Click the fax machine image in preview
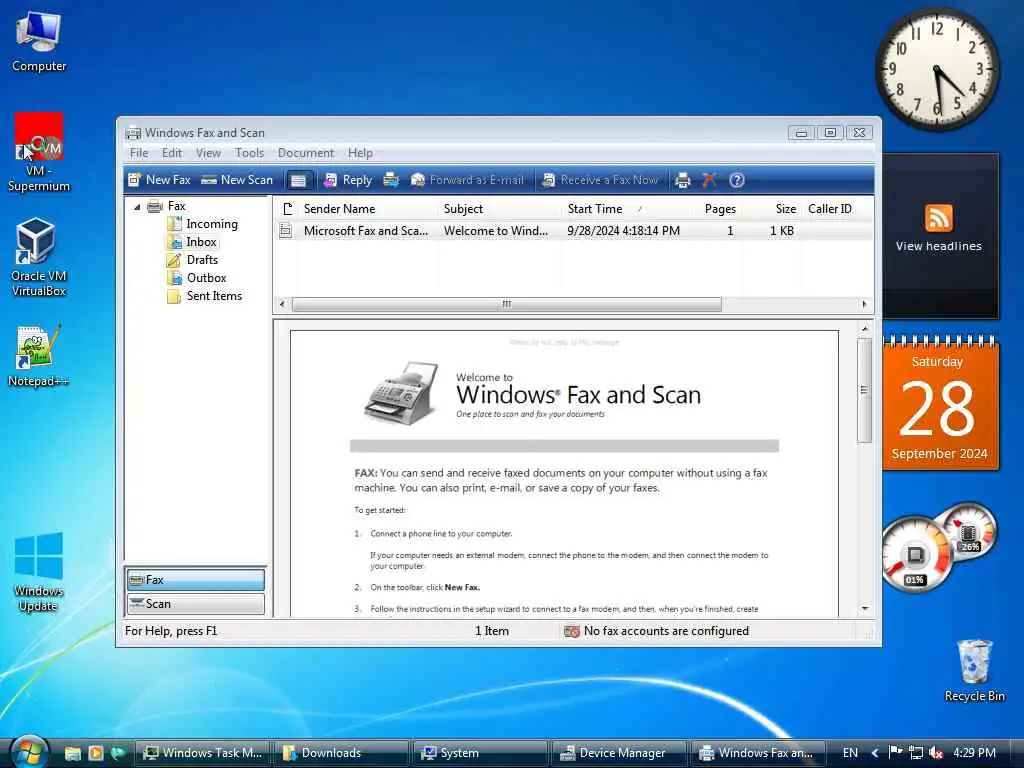Viewport: 1024px width, 768px height. 401,393
